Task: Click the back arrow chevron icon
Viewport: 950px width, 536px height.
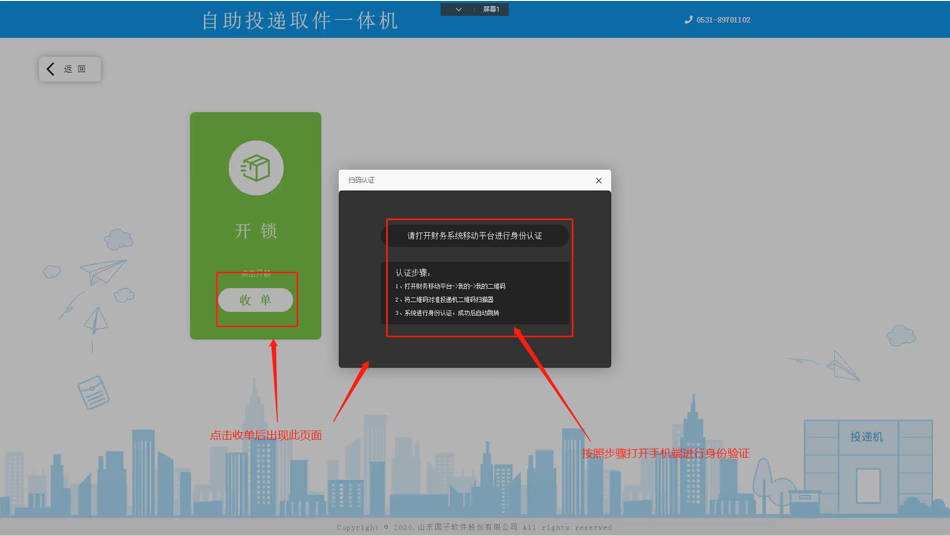Action: click(x=51, y=69)
